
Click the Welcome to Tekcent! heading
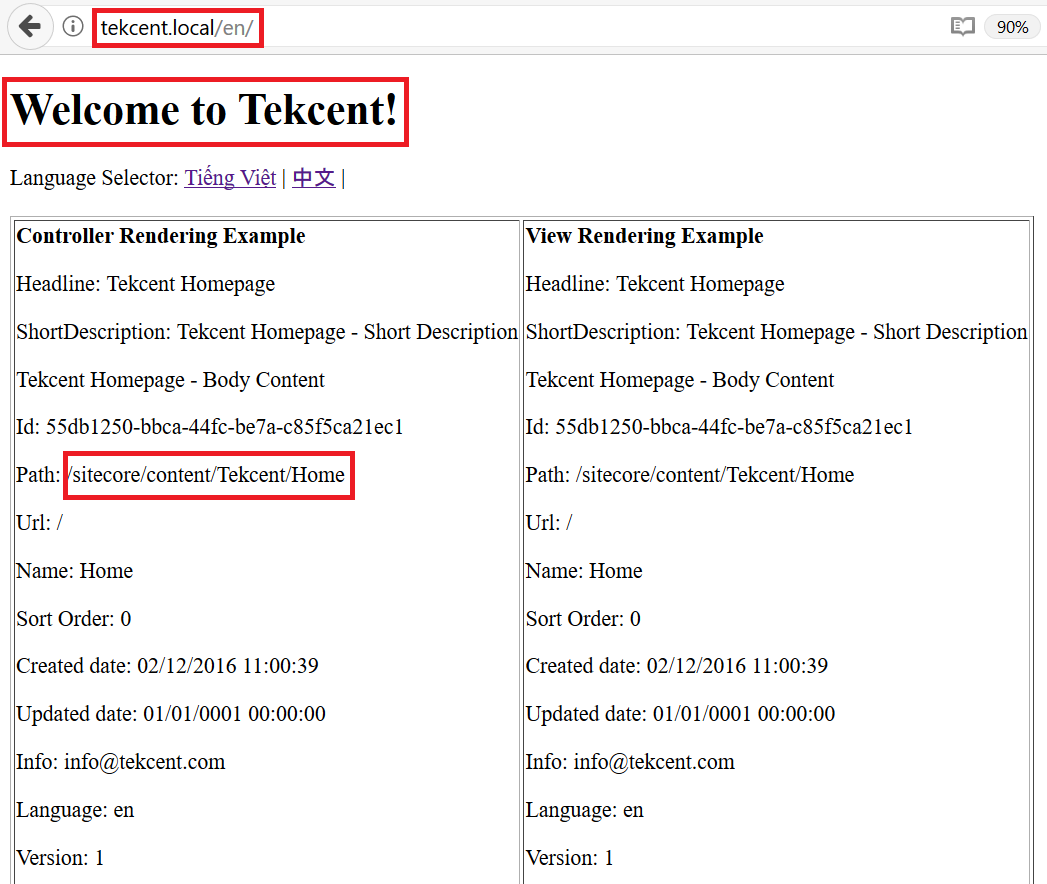pos(205,110)
